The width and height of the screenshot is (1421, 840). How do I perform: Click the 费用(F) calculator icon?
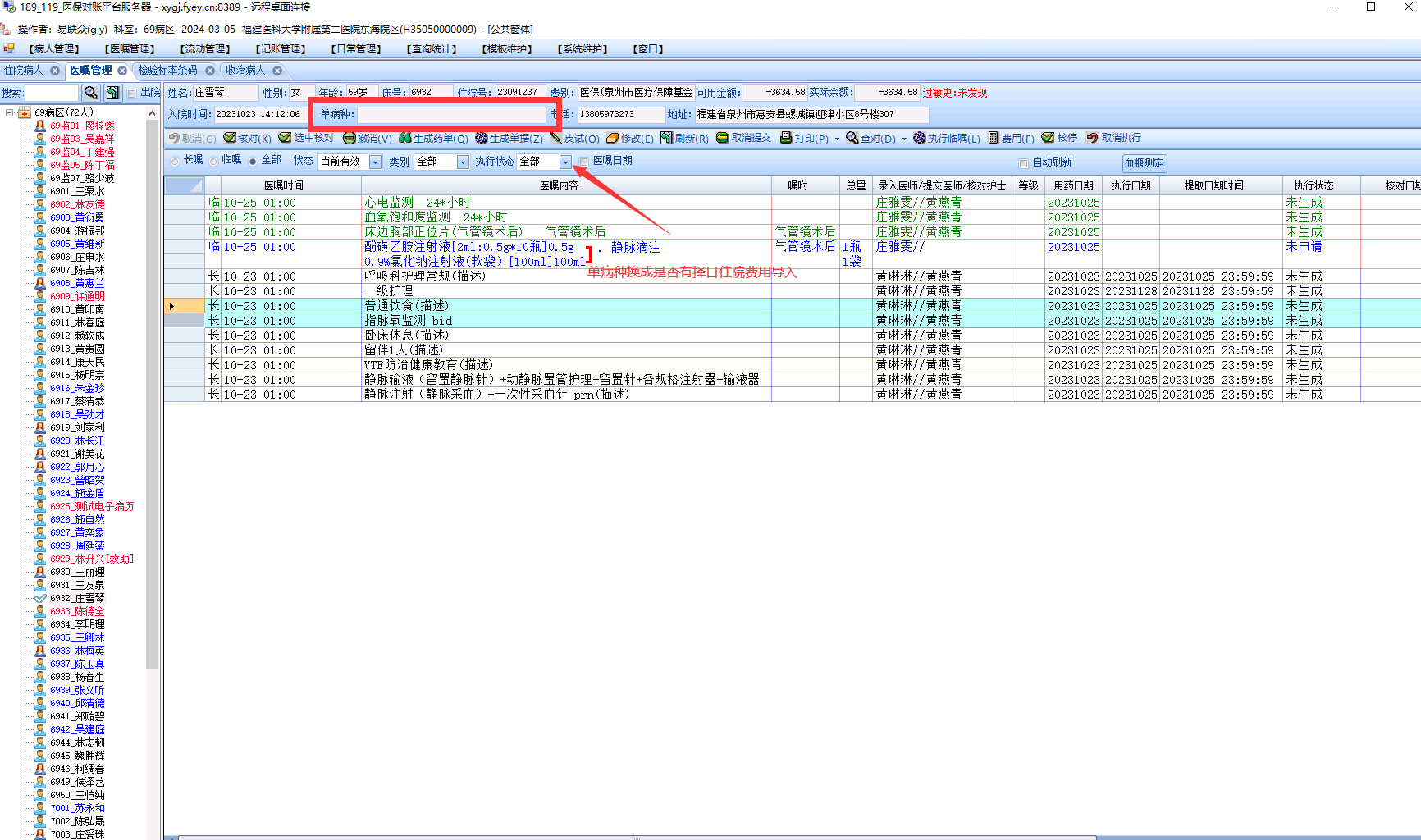pyautogui.click(x=994, y=138)
